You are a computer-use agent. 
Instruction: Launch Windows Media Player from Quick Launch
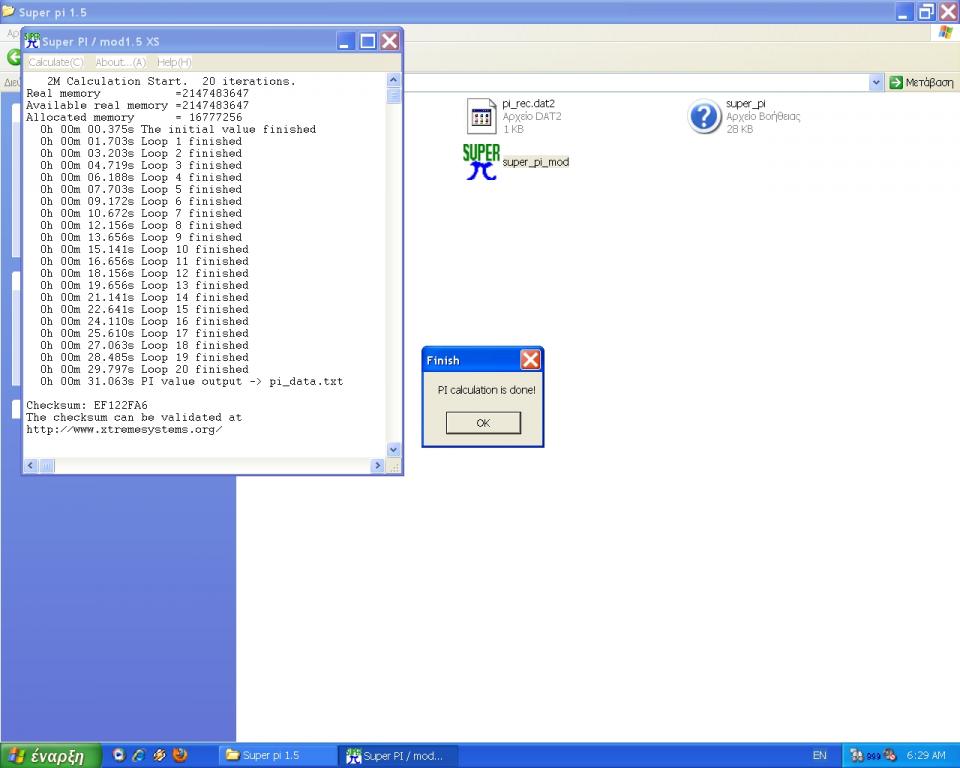[119, 755]
